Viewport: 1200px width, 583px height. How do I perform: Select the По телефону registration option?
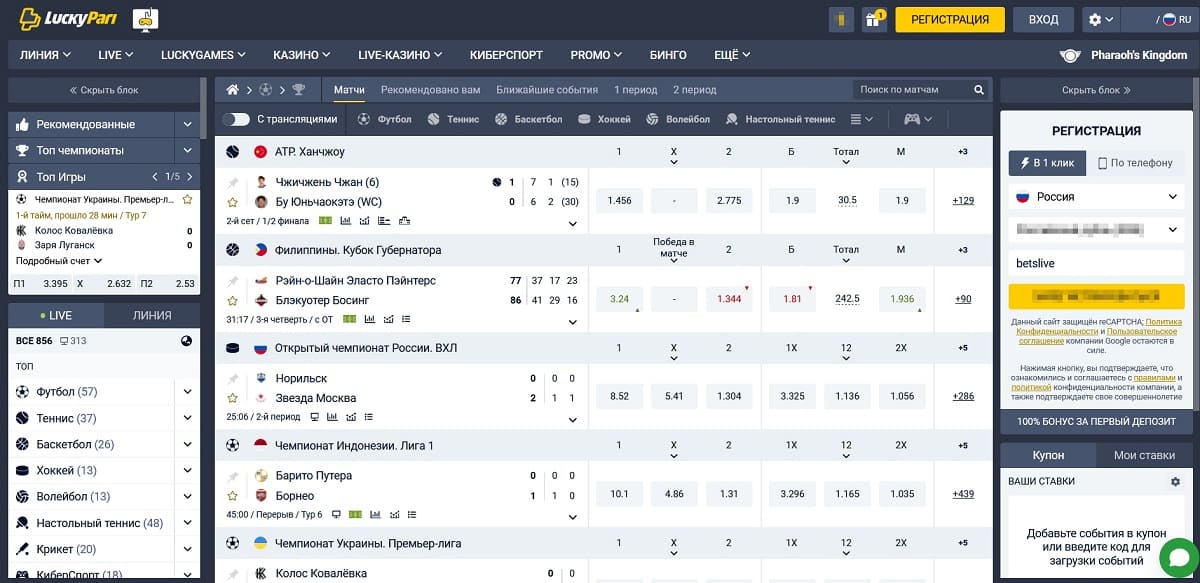1135,162
